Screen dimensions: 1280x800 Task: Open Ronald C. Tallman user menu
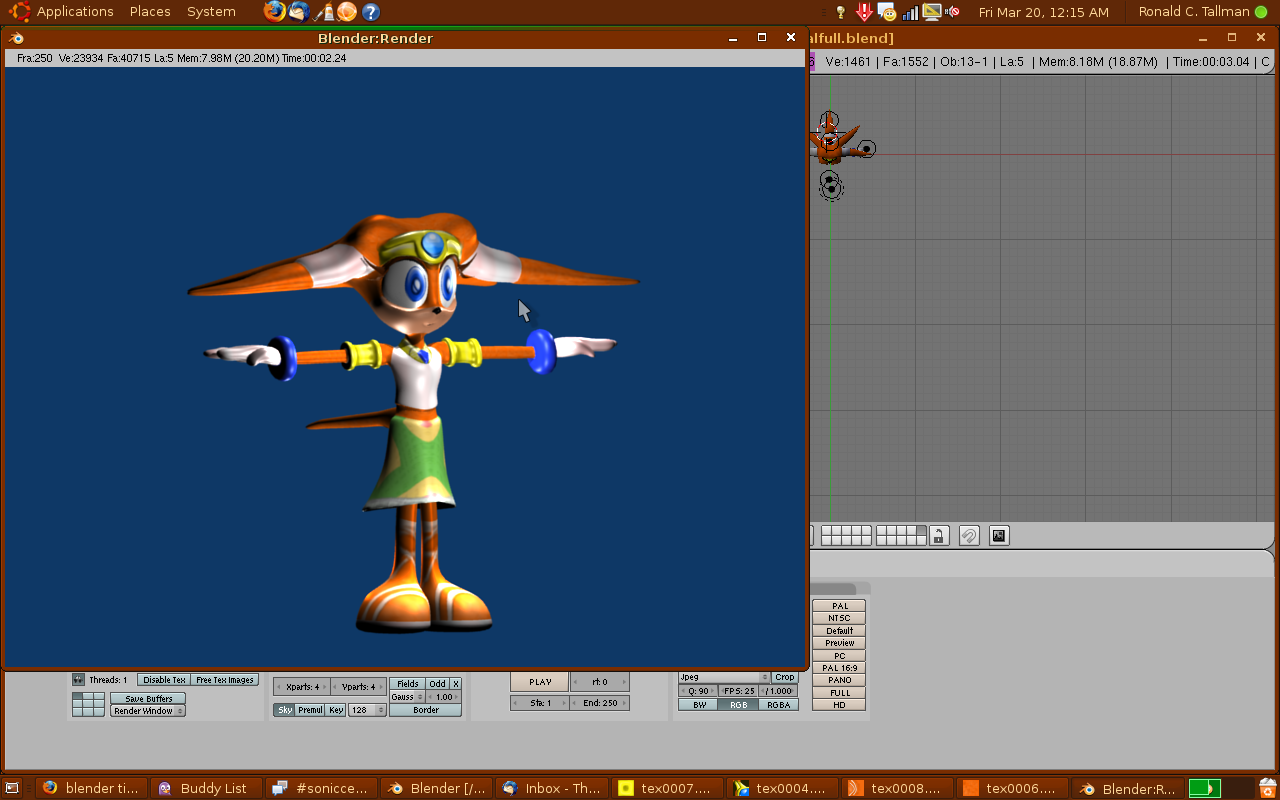(1194, 12)
